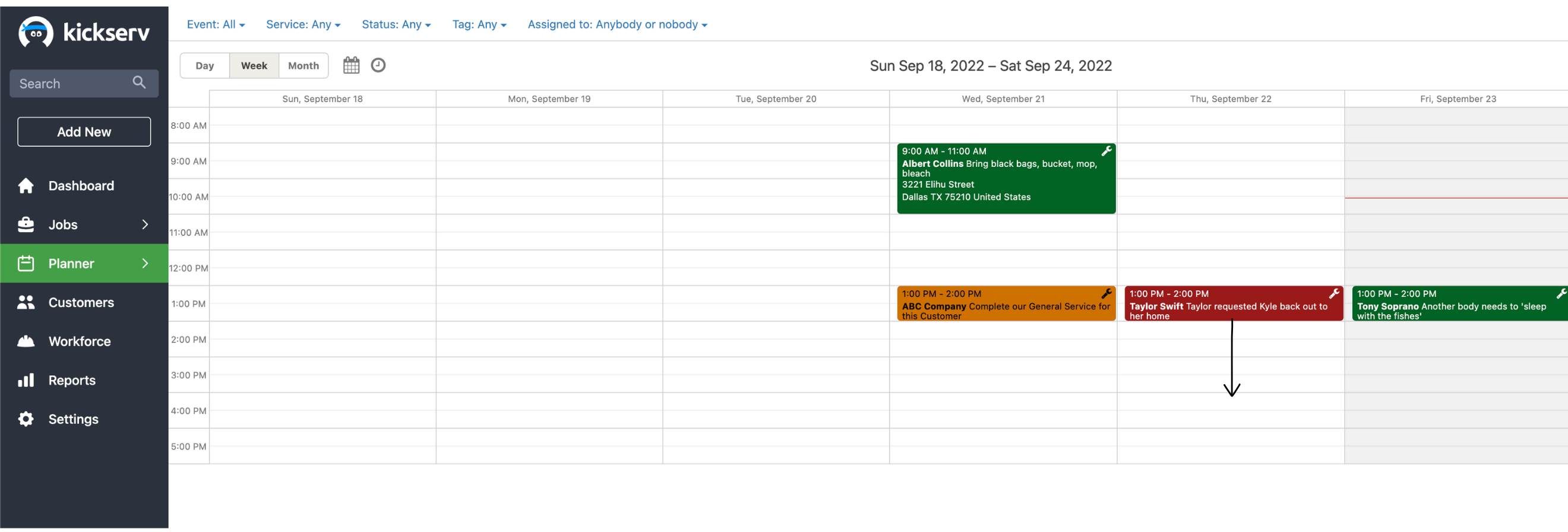Screen dimensions: 1568x532
Task: Go to Reports in the sidebar
Action: (72, 380)
